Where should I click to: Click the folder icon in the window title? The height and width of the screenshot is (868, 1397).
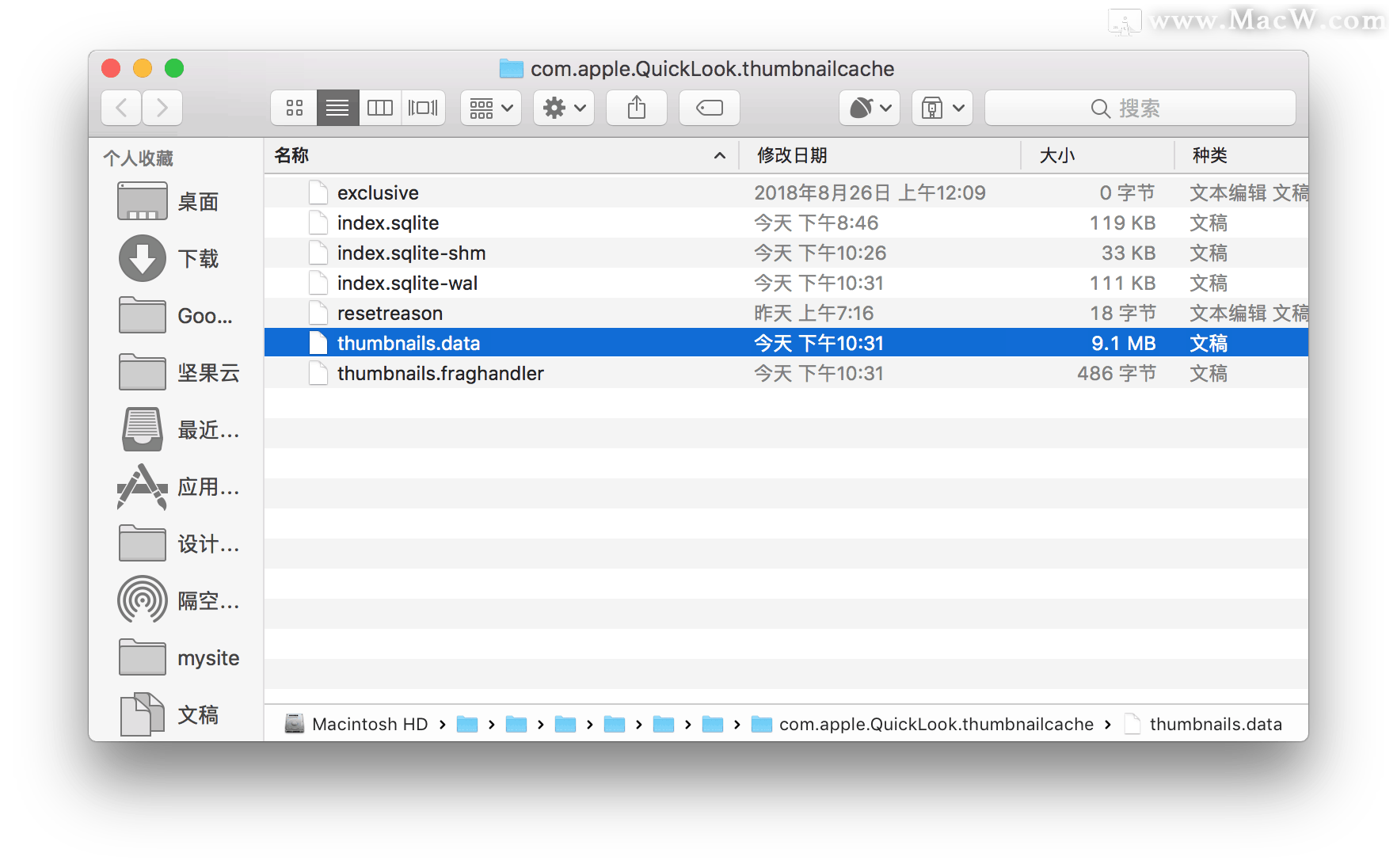tap(512, 69)
